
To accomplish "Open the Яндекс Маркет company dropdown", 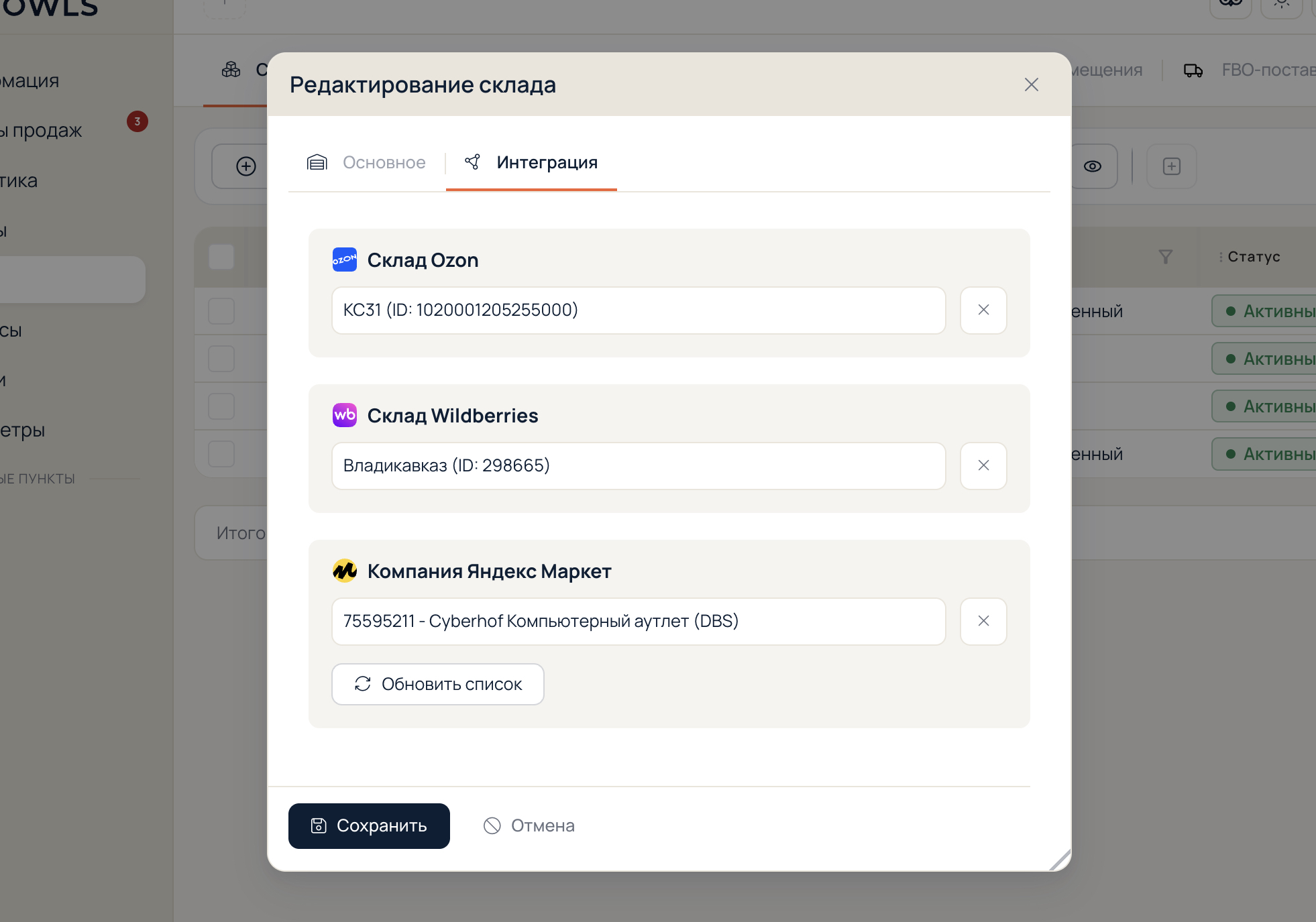I will click(639, 622).
